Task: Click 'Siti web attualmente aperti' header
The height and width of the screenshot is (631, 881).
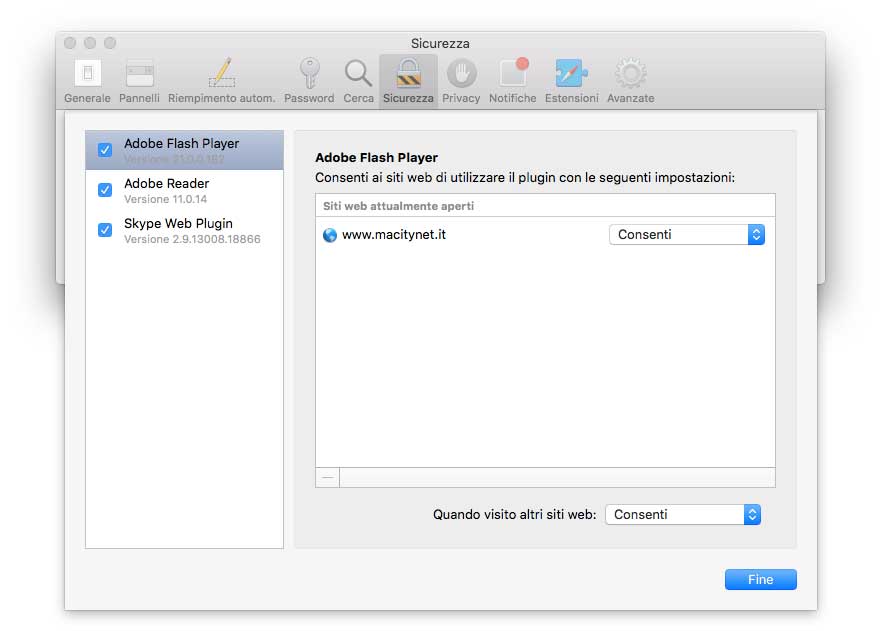Action: 398,206
